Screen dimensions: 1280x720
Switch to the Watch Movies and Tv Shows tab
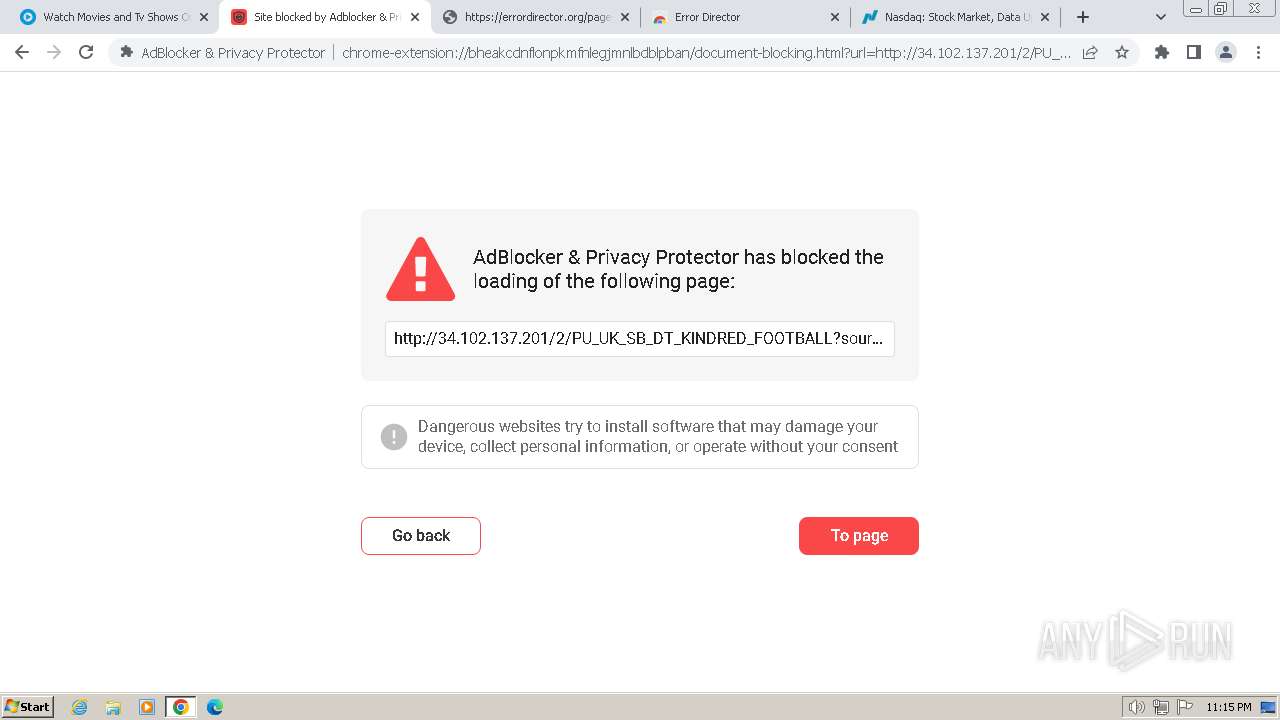tap(110, 17)
